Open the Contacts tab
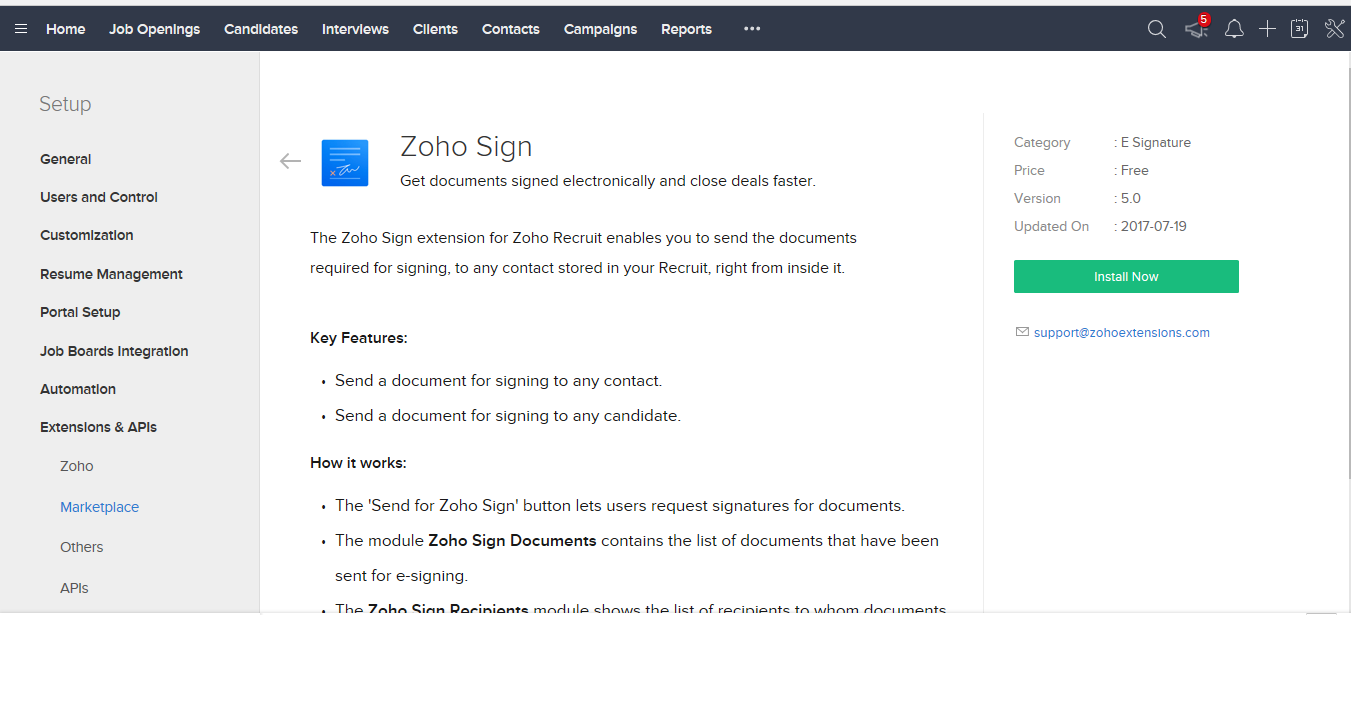This screenshot has width=1351, height=720. 511,29
